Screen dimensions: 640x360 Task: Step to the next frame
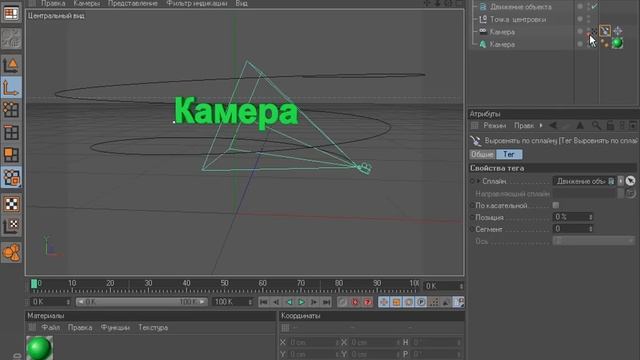tap(314, 302)
